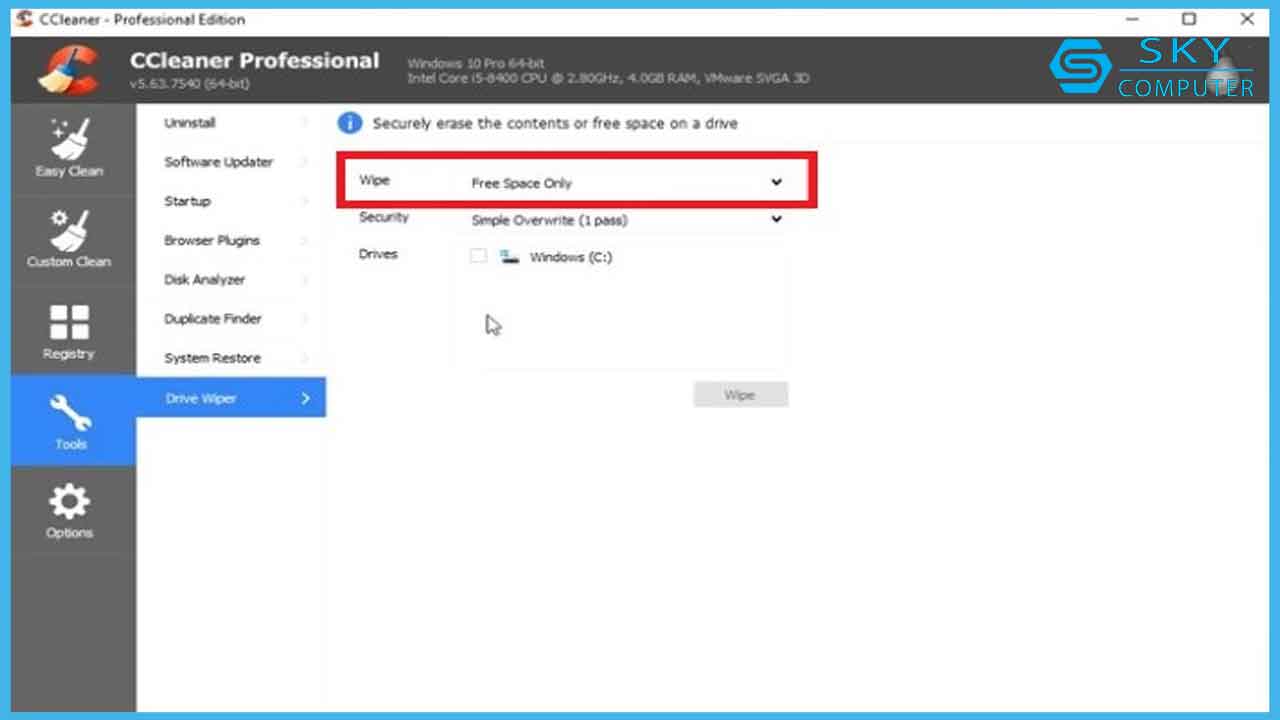1280x720 pixels.
Task: Close the CCleaner window
Action: (x=1247, y=19)
